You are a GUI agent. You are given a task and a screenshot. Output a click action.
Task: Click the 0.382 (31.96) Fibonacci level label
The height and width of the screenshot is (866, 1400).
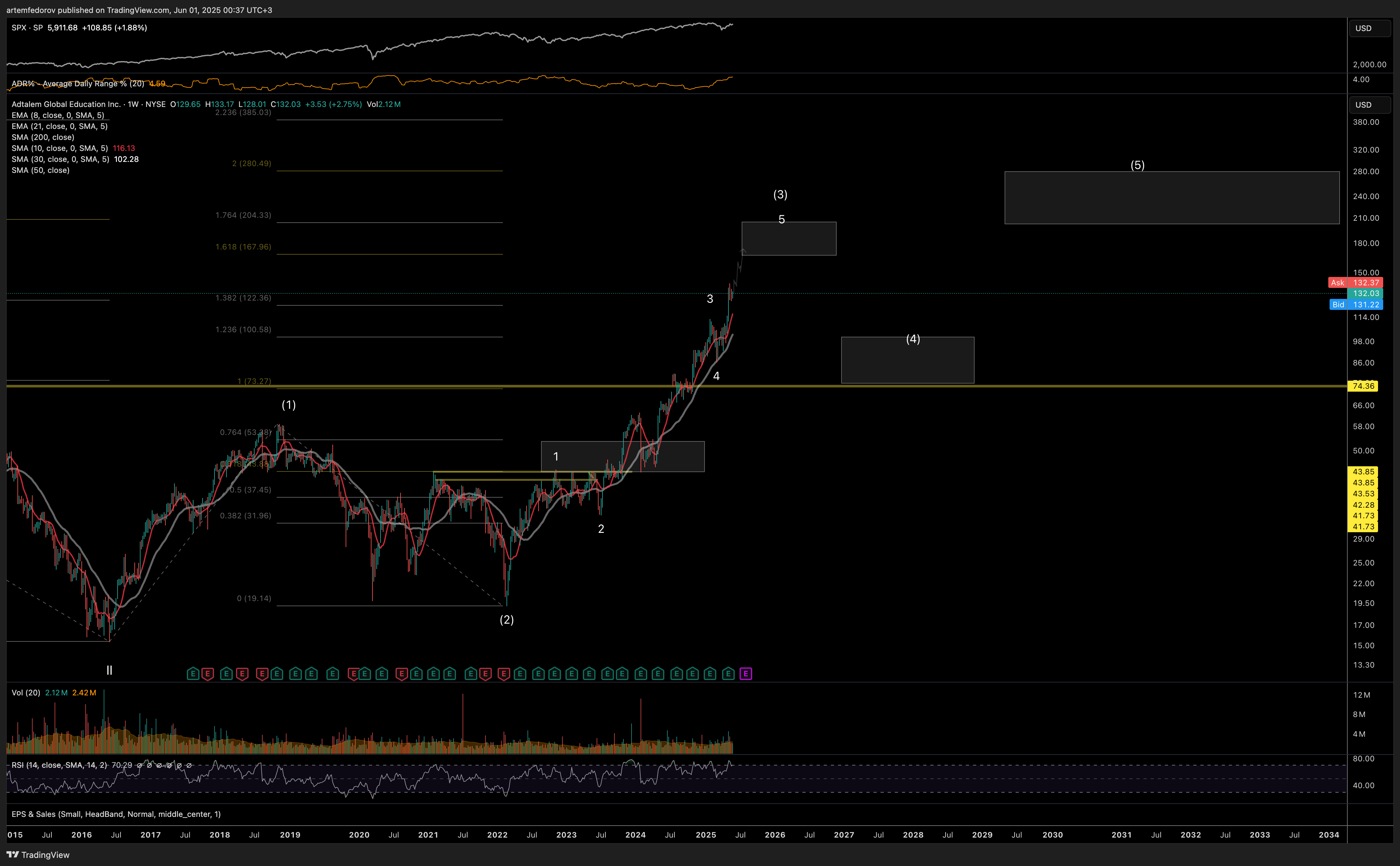[246, 515]
